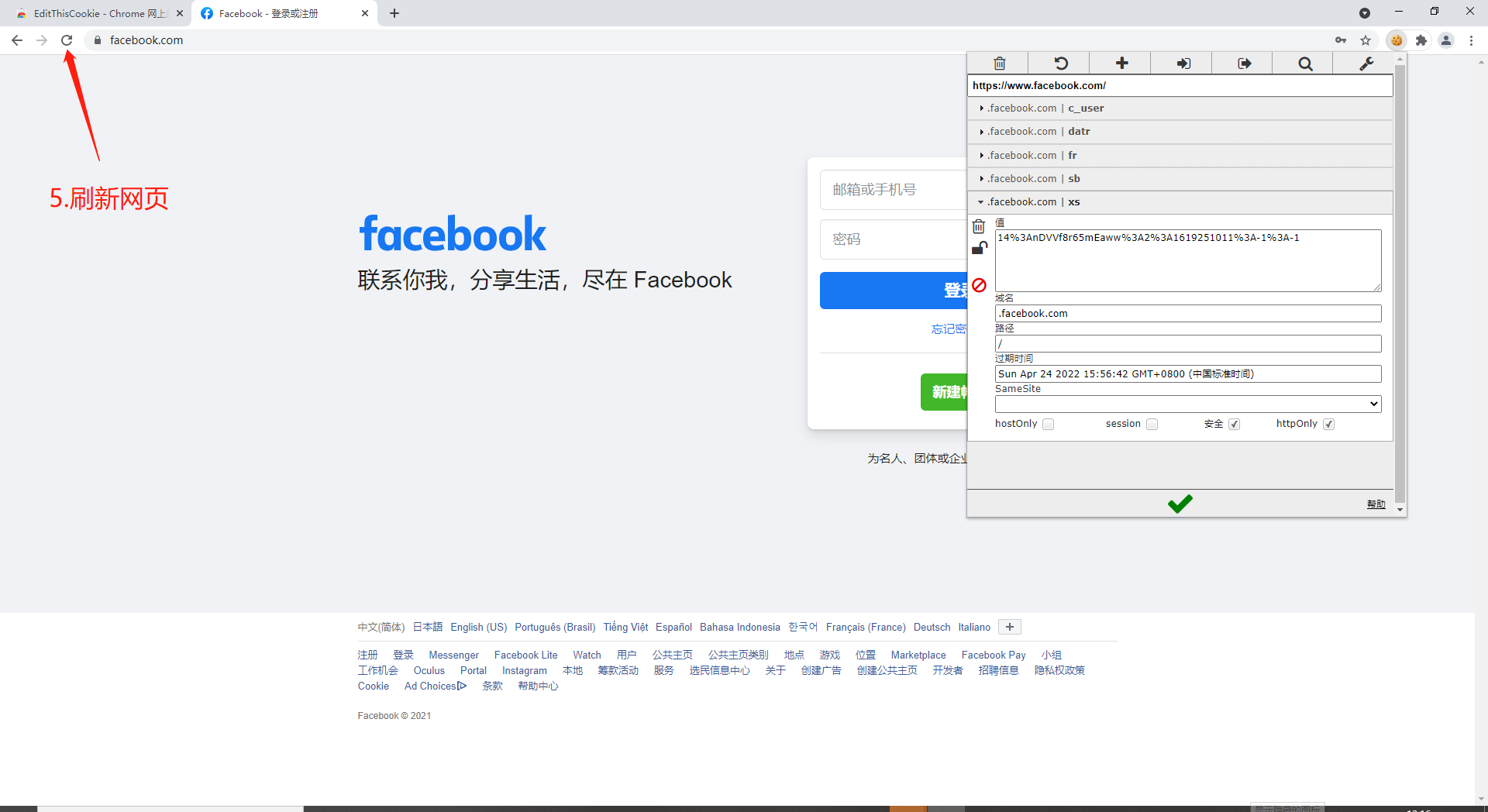Add a new cookie with plus icon

[x=1121, y=64]
